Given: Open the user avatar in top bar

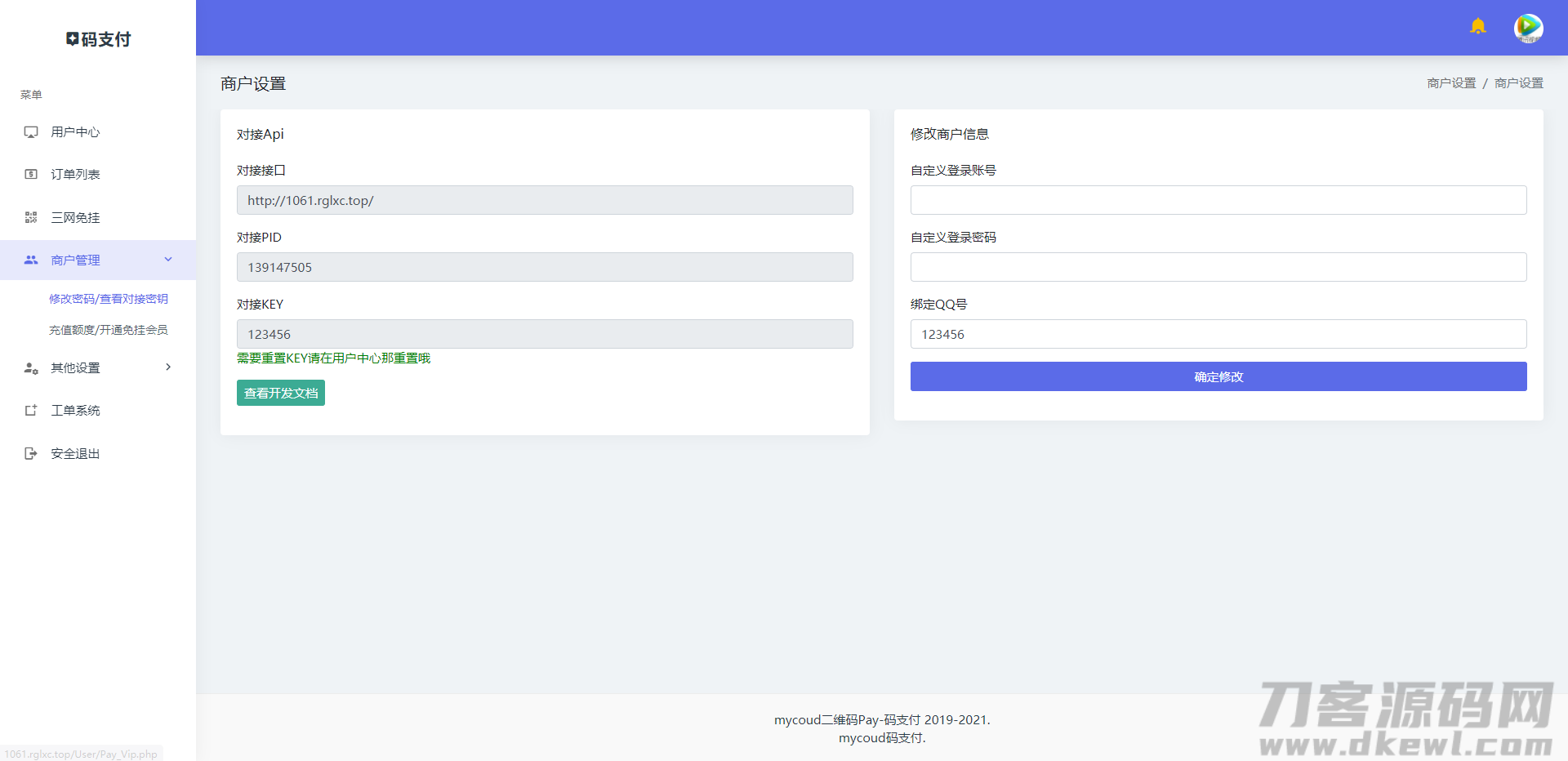Looking at the screenshot, I should pos(1528,28).
